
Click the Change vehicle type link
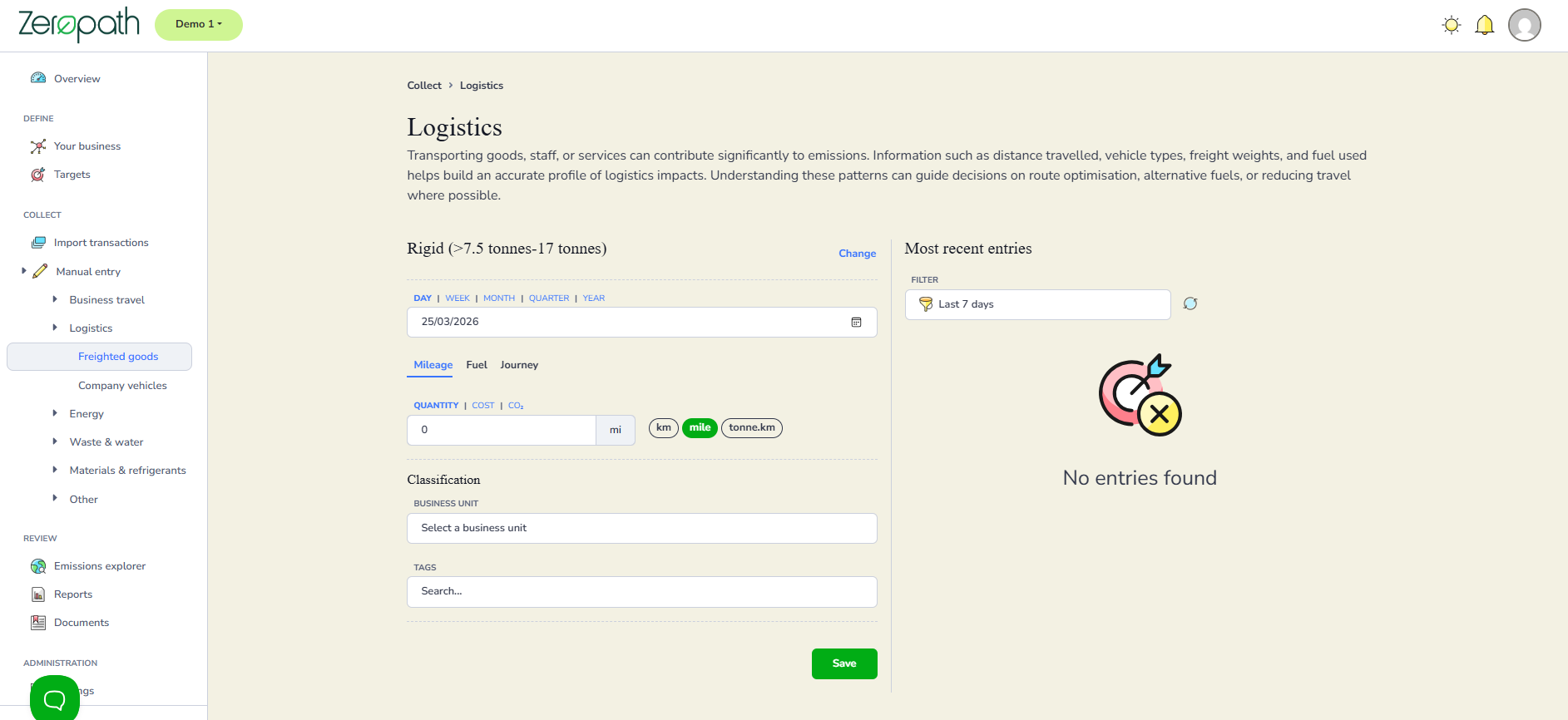tap(857, 254)
